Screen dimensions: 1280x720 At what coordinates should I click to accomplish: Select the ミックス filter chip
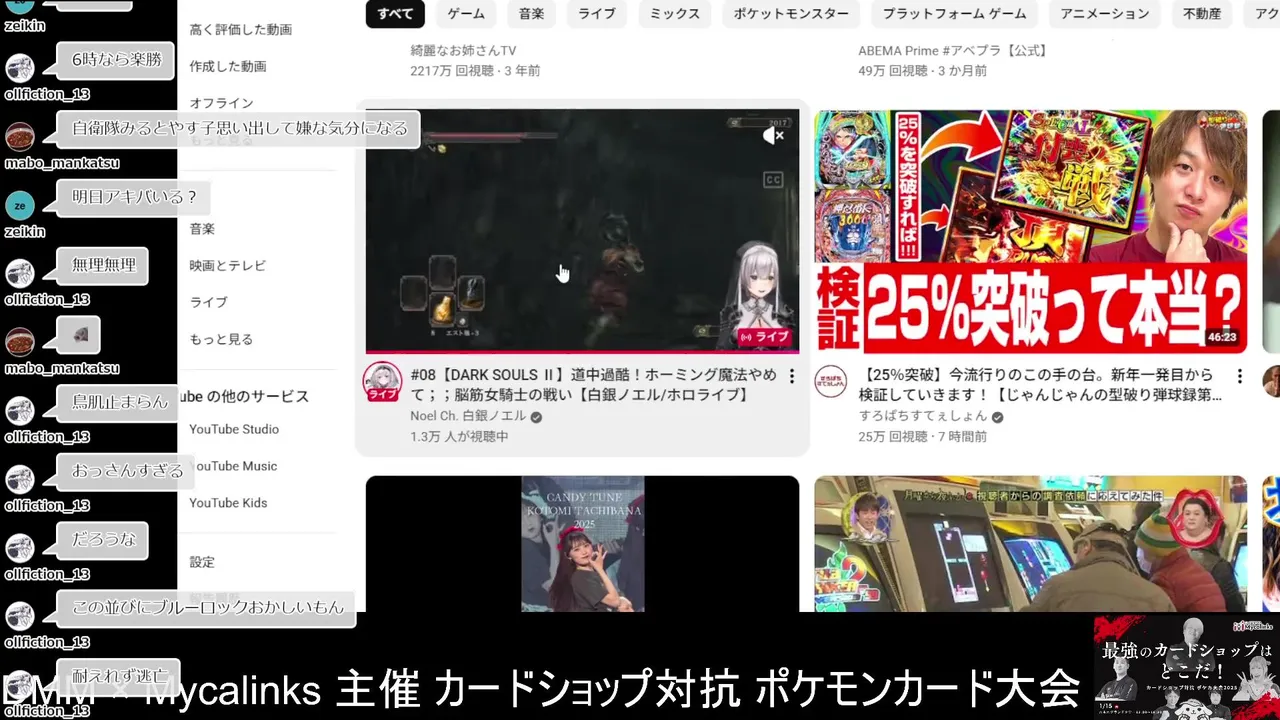pyautogui.click(x=675, y=14)
